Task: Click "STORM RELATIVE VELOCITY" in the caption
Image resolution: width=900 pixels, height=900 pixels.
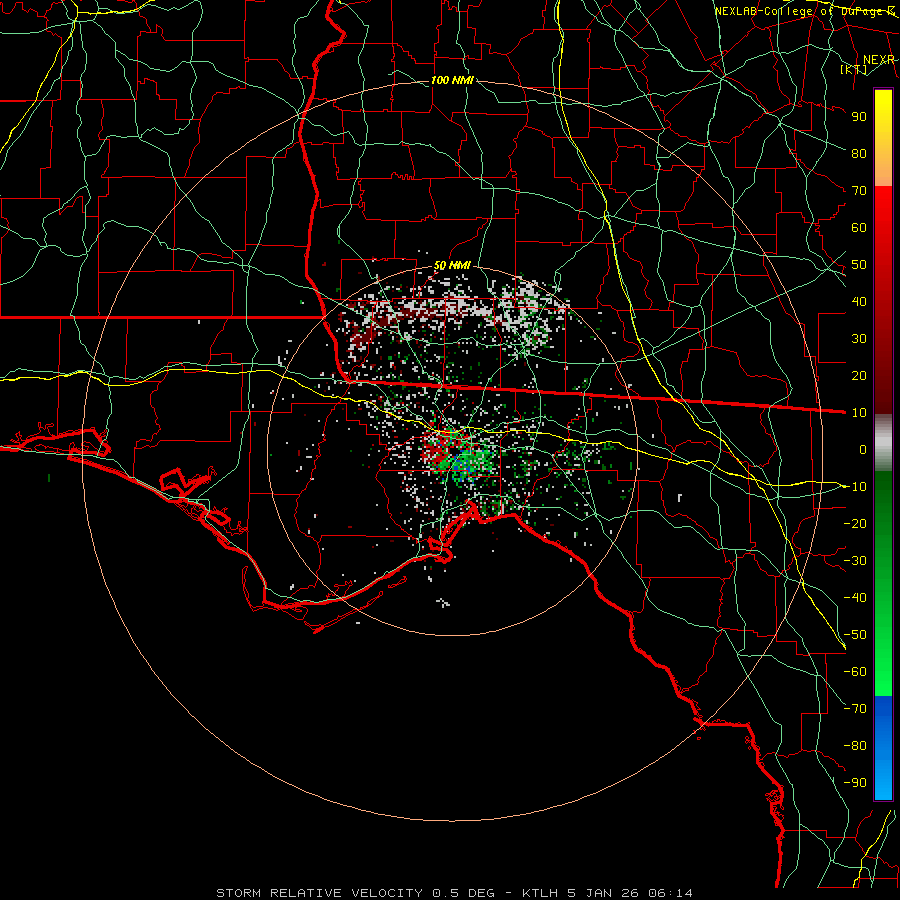Action: point(319,893)
